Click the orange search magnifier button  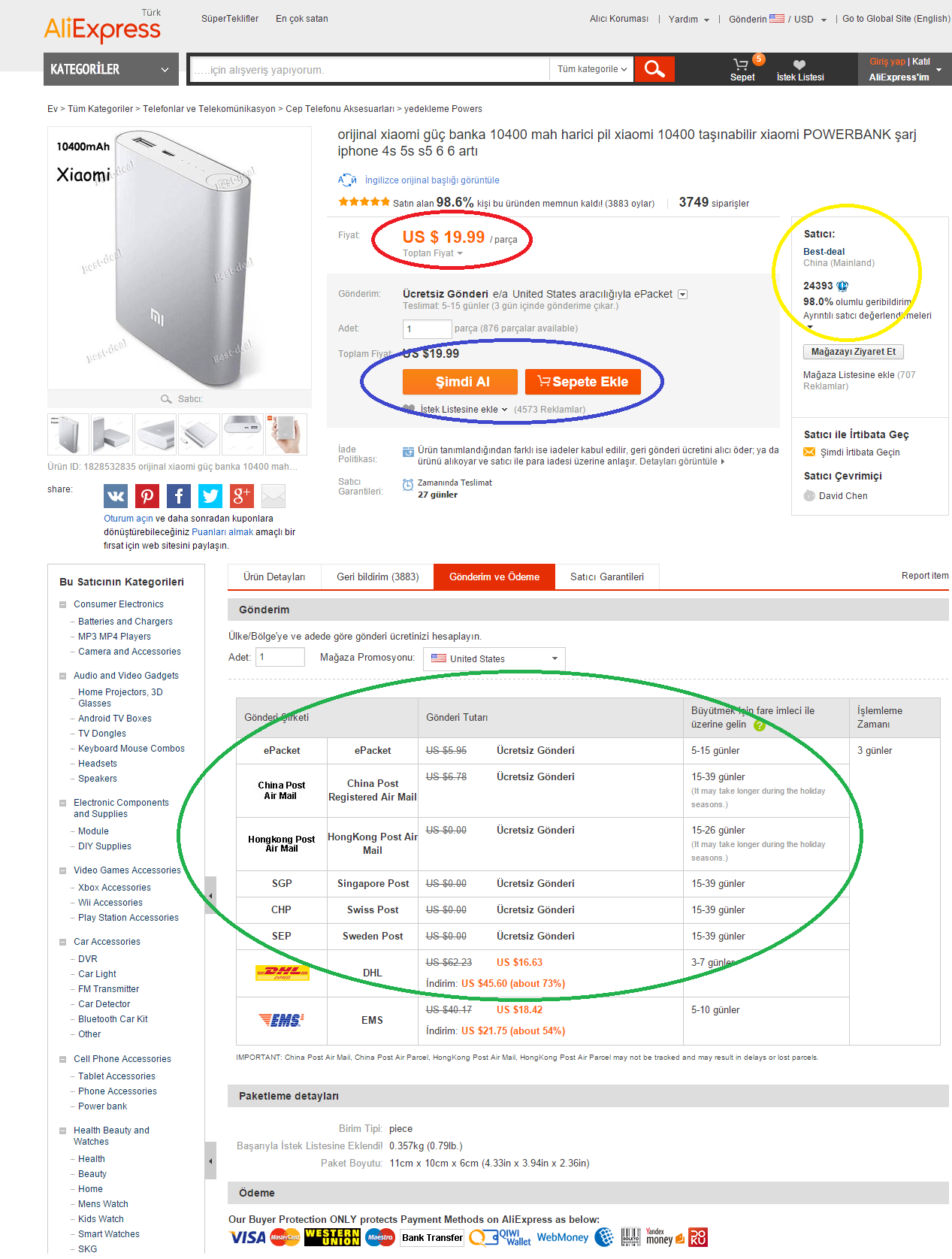654,69
